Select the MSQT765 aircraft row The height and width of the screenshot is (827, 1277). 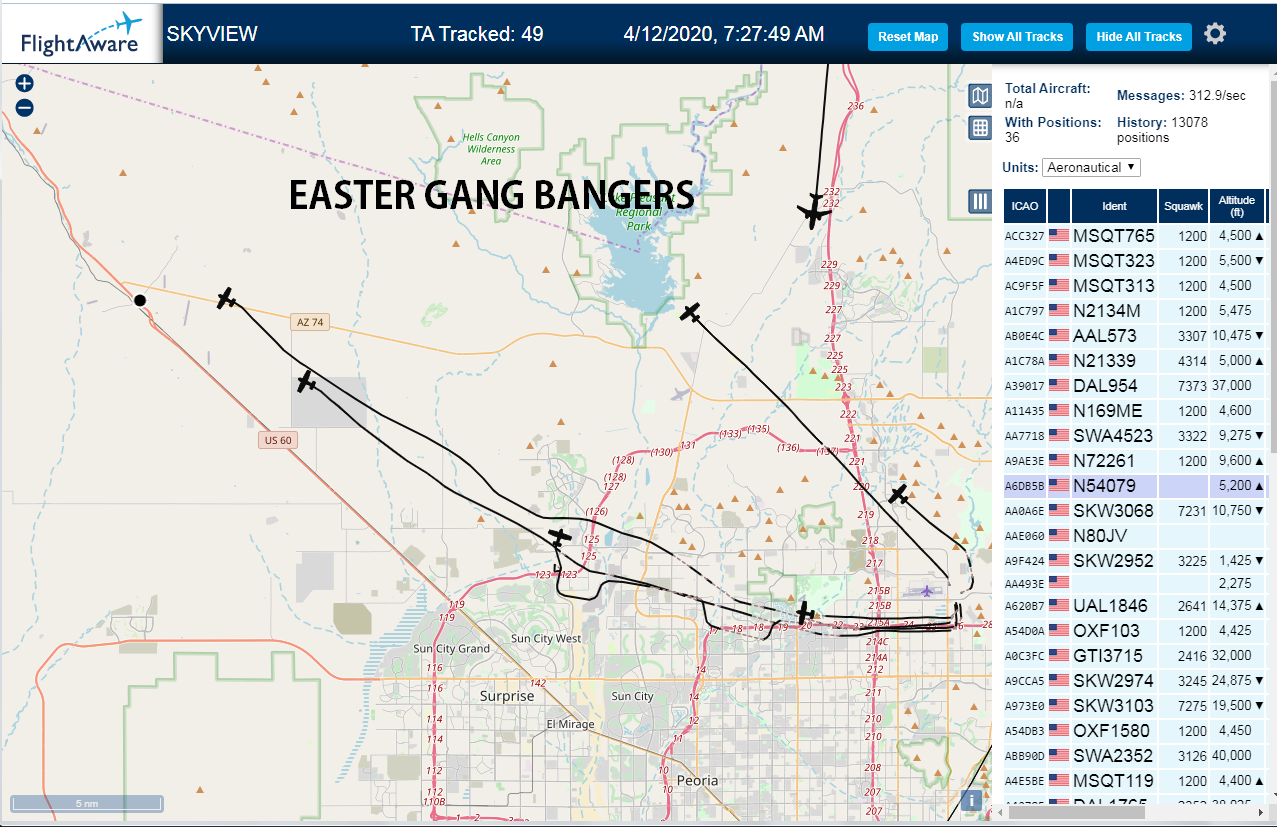click(x=1135, y=236)
